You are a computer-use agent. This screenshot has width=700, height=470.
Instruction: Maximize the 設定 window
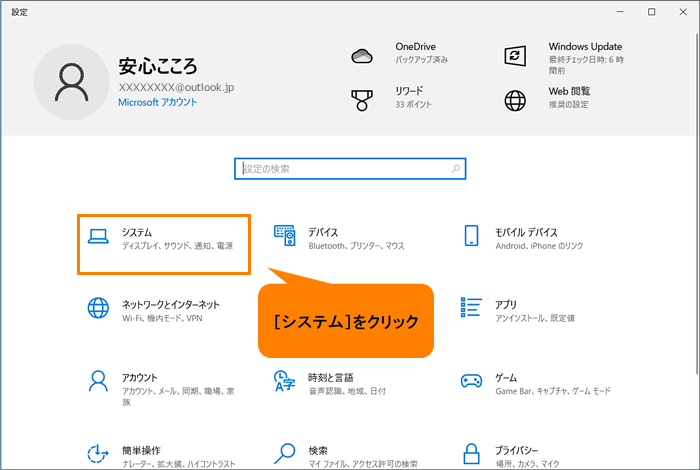coord(652,12)
